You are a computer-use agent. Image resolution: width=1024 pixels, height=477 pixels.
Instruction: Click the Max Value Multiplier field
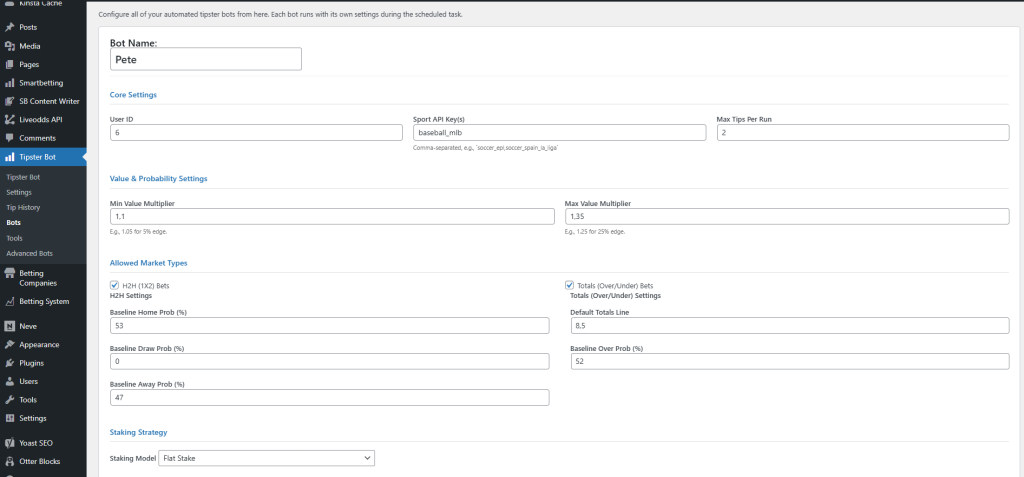(x=787, y=217)
